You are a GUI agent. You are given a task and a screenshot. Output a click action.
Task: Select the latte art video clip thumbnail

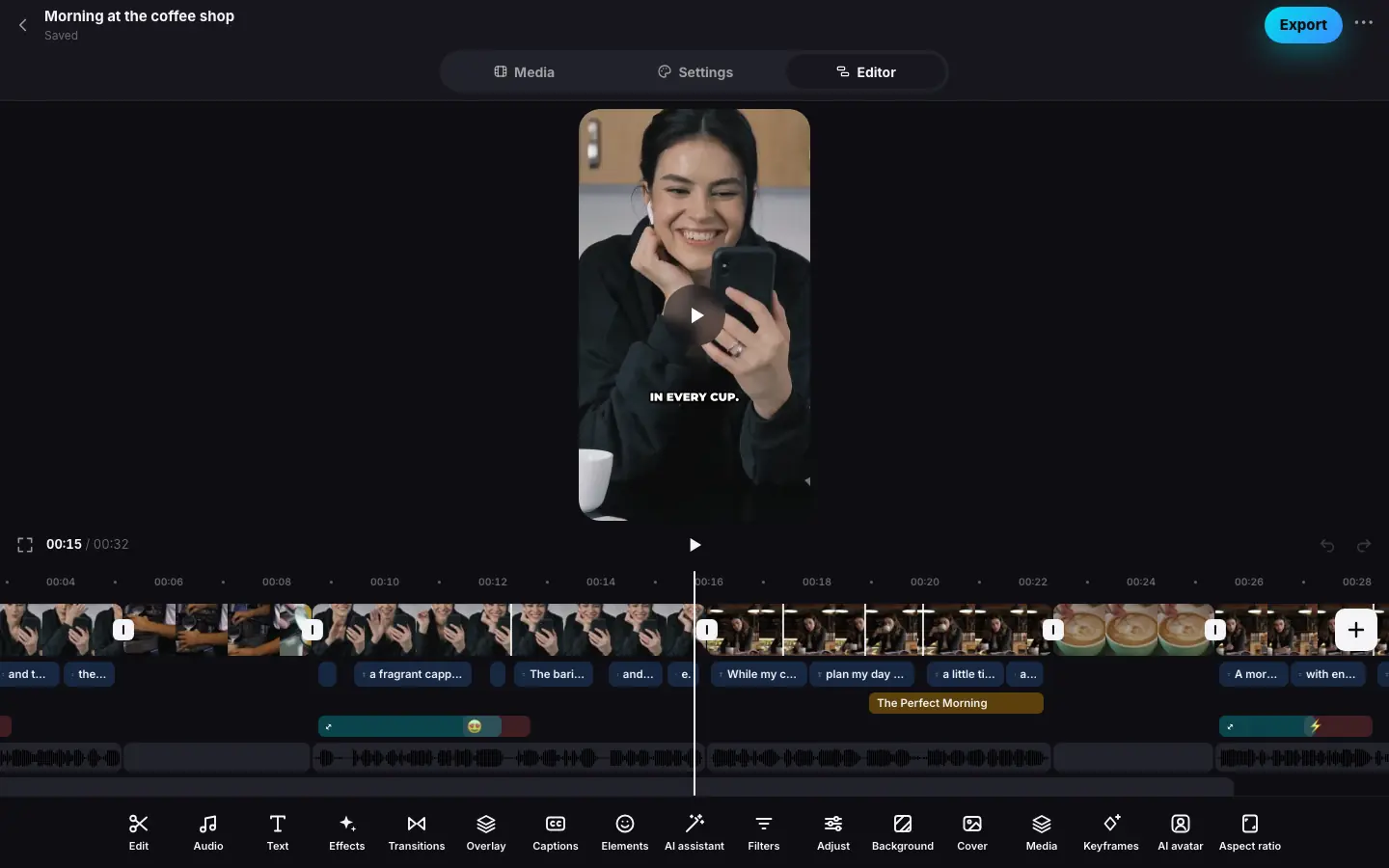1132,630
